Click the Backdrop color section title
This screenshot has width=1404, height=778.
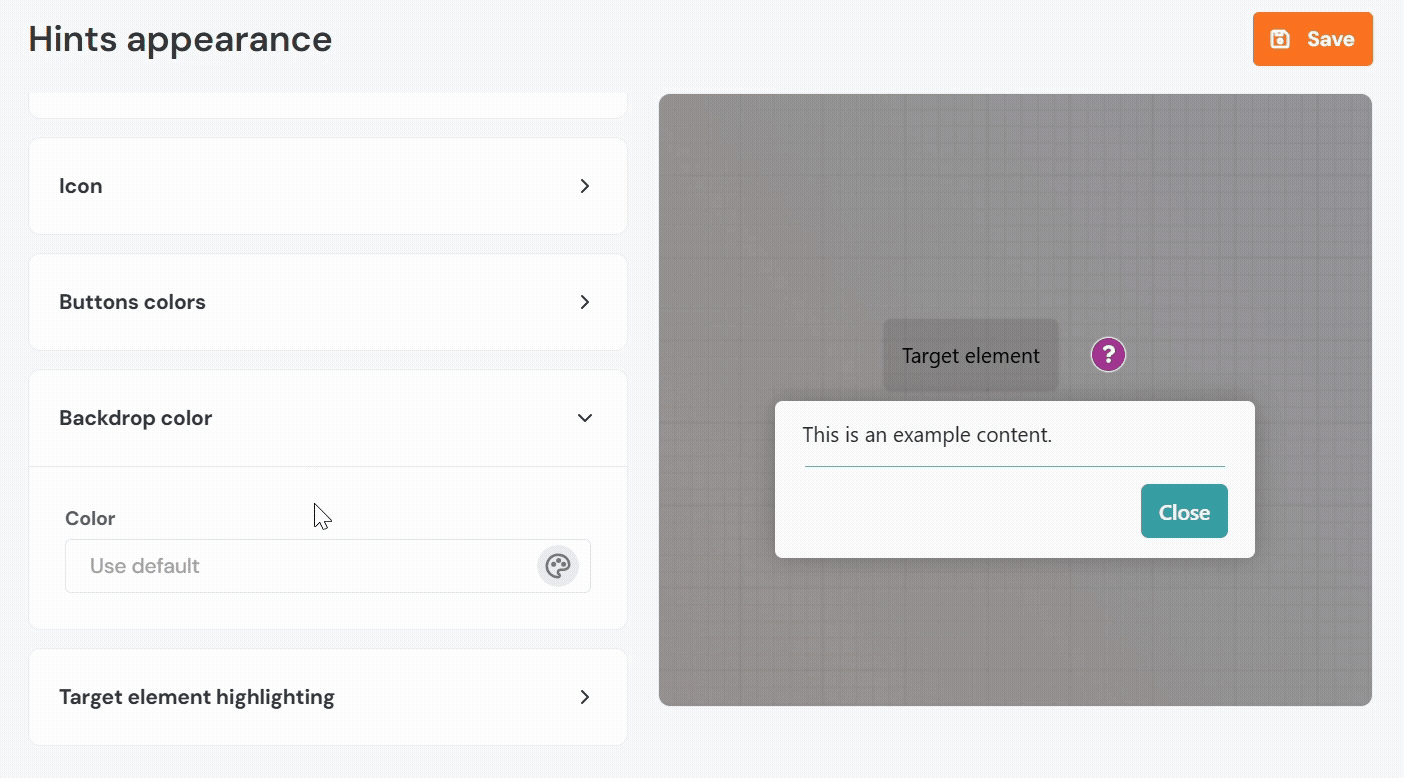135,418
